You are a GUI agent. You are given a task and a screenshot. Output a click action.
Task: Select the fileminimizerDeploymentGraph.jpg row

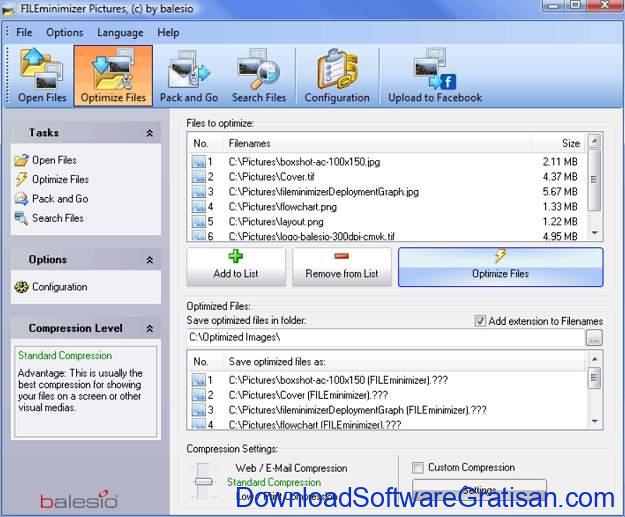point(386,192)
